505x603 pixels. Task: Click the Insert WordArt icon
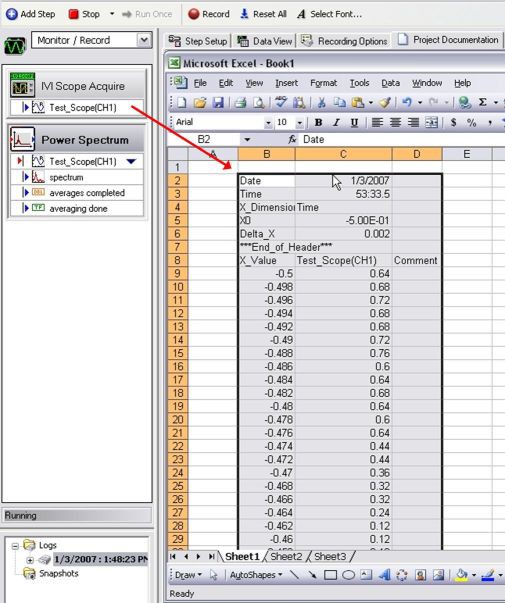[x=384, y=575]
